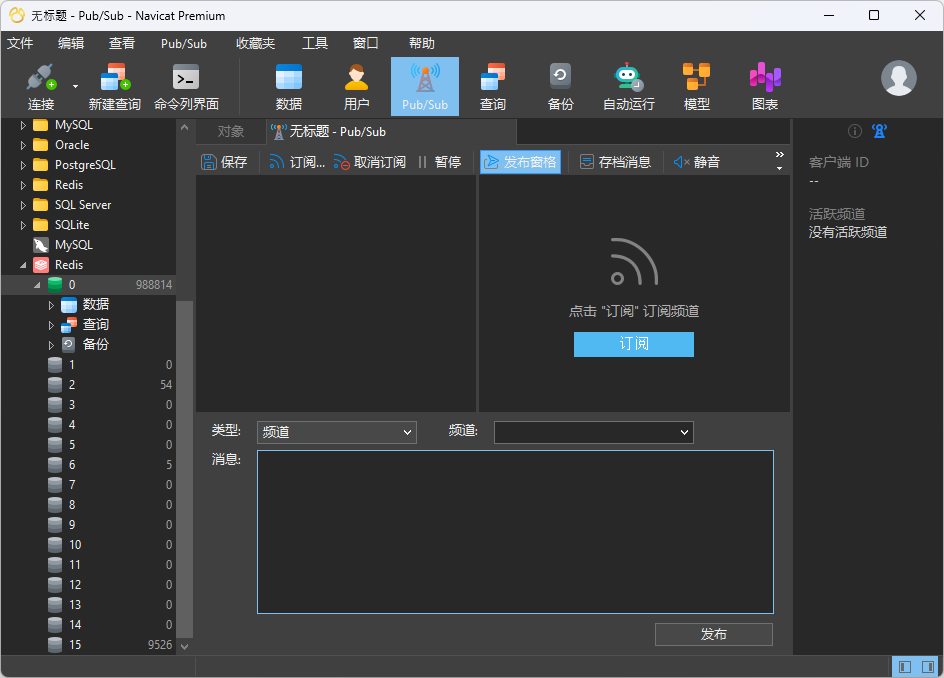944x678 pixels.
Task: Select Redis database 2 with 54 keys
Action: point(88,385)
